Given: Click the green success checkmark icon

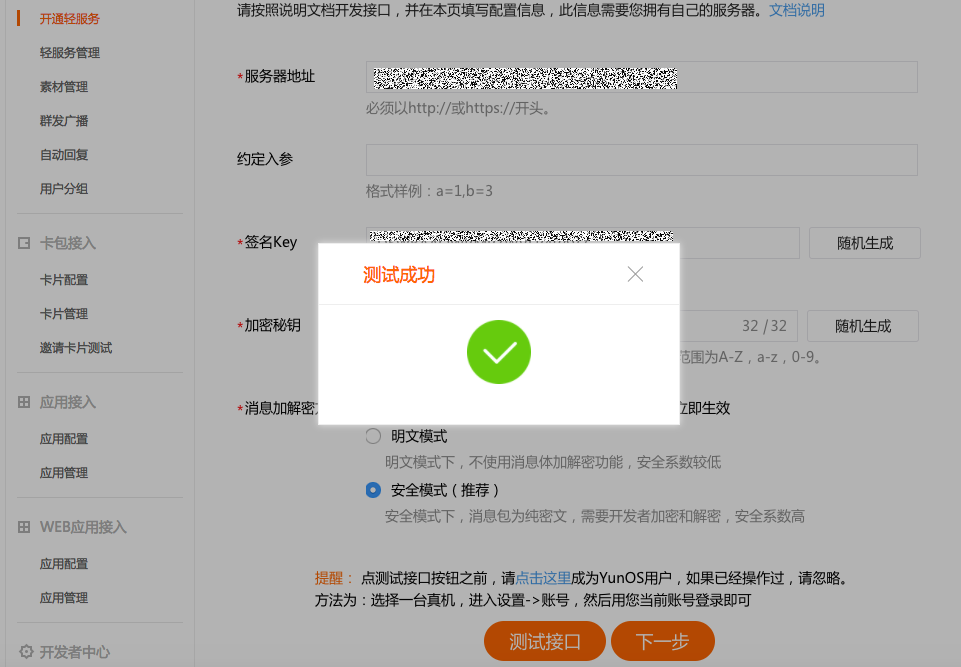Looking at the screenshot, I should click(x=499, y=352).
